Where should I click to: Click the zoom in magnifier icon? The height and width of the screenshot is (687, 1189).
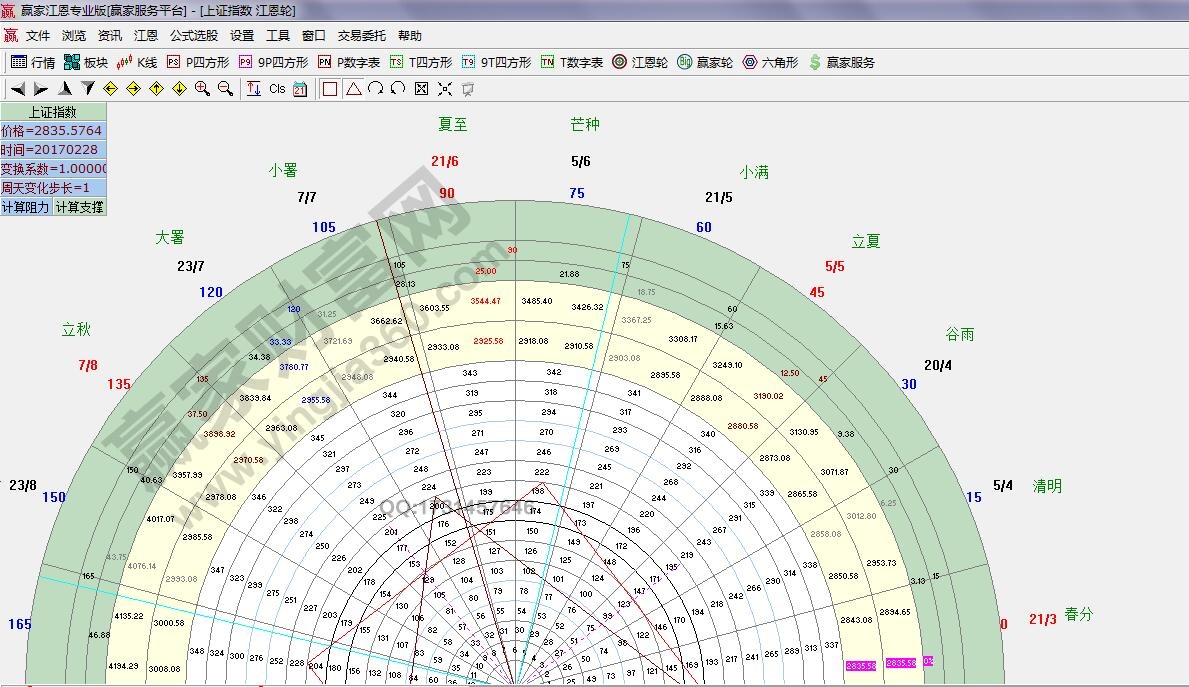(x=202, y=89)
